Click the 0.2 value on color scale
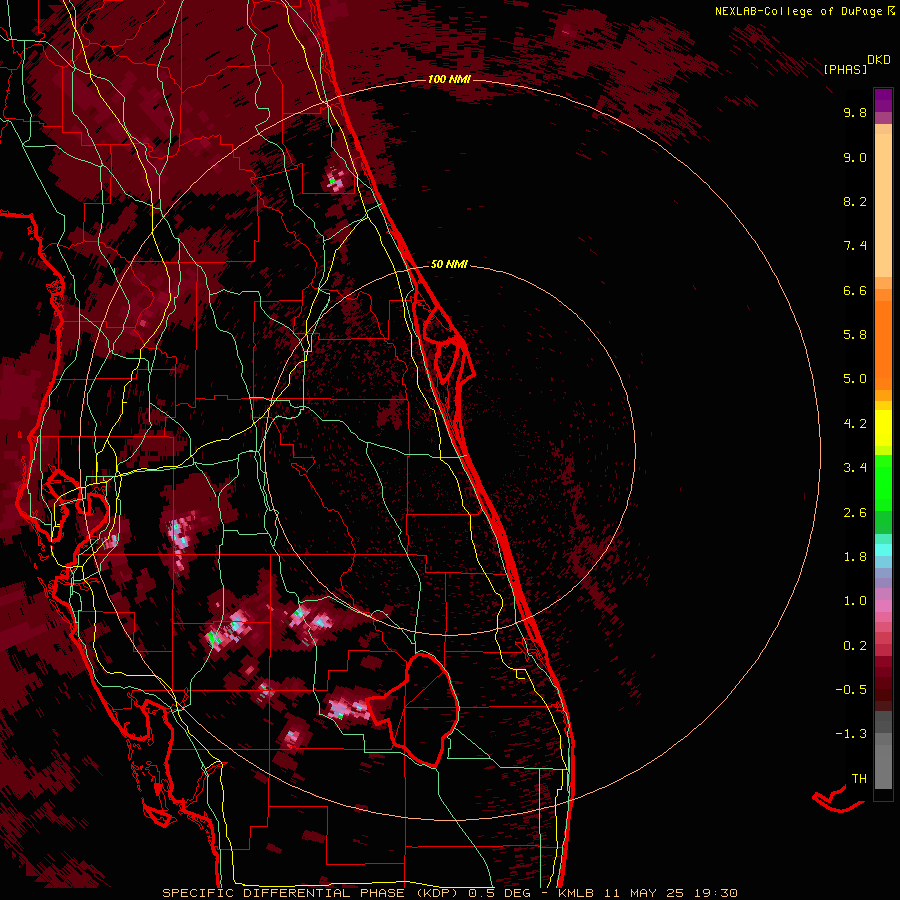 tap(855, 646)
